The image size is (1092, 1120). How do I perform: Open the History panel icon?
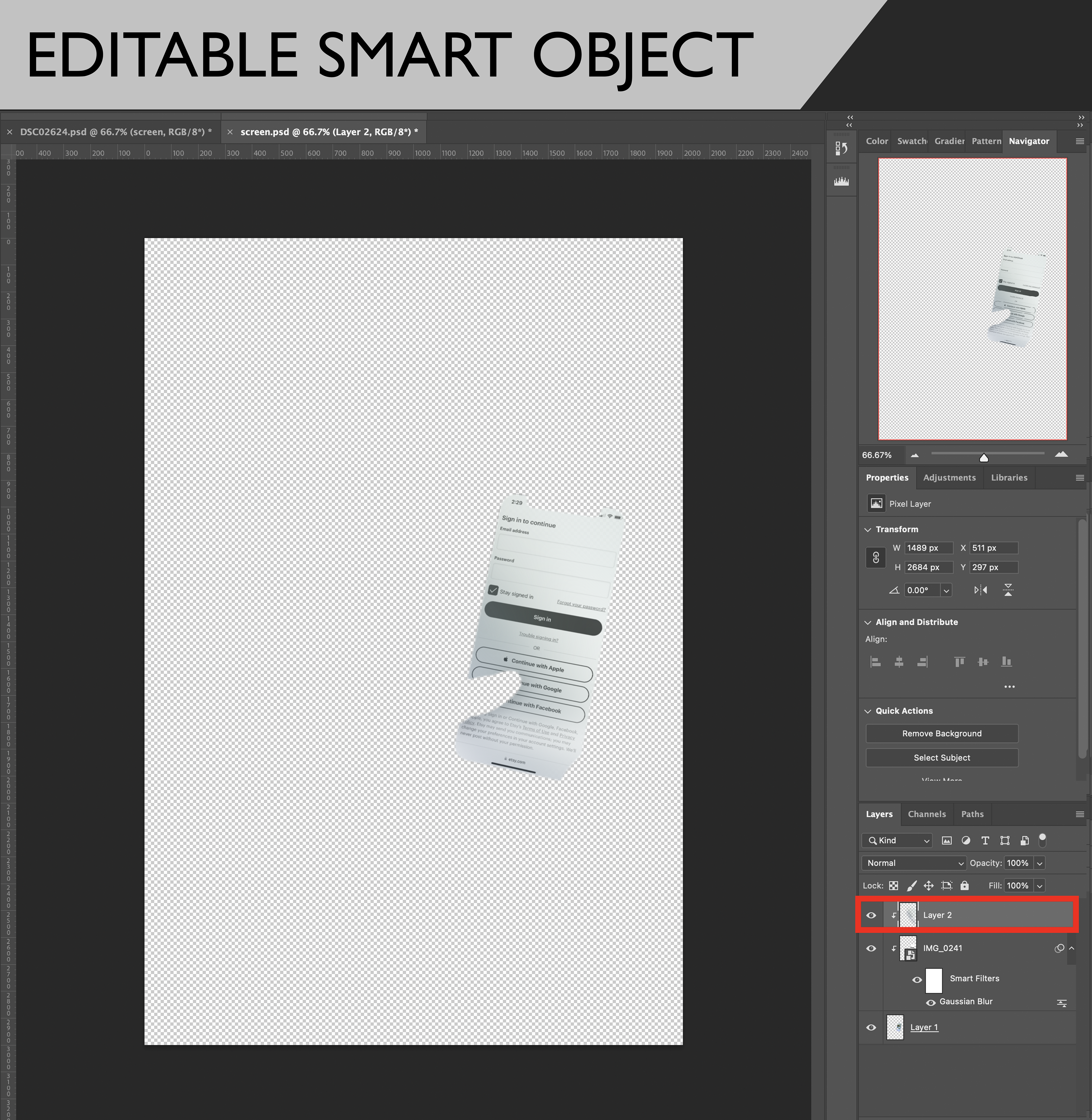(x=841, y=148)
